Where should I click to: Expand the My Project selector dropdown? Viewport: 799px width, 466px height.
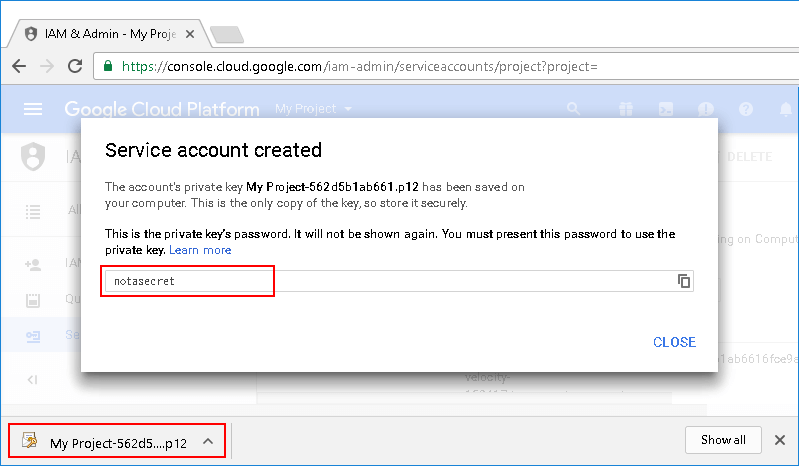point(313,108)
